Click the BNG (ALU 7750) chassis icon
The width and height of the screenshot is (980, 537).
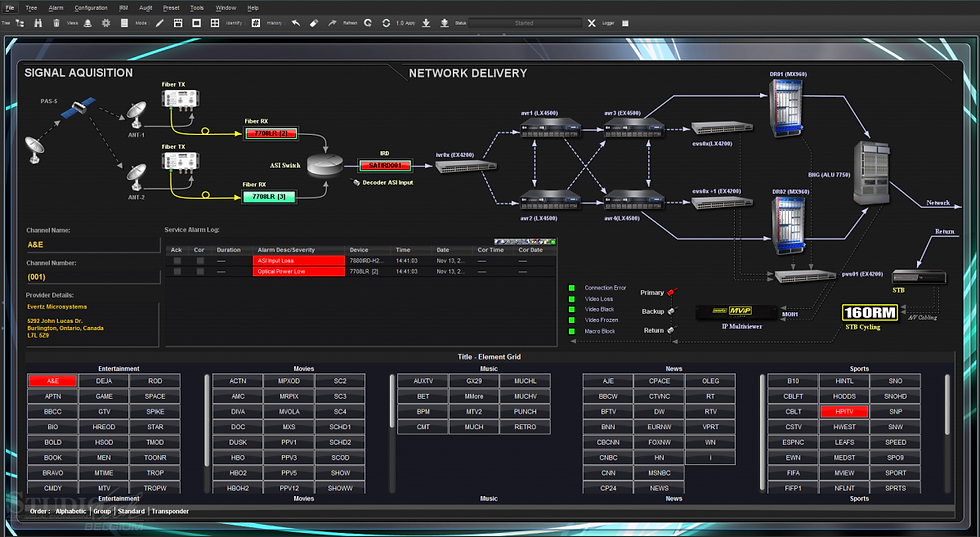click(x=872, y=173)
